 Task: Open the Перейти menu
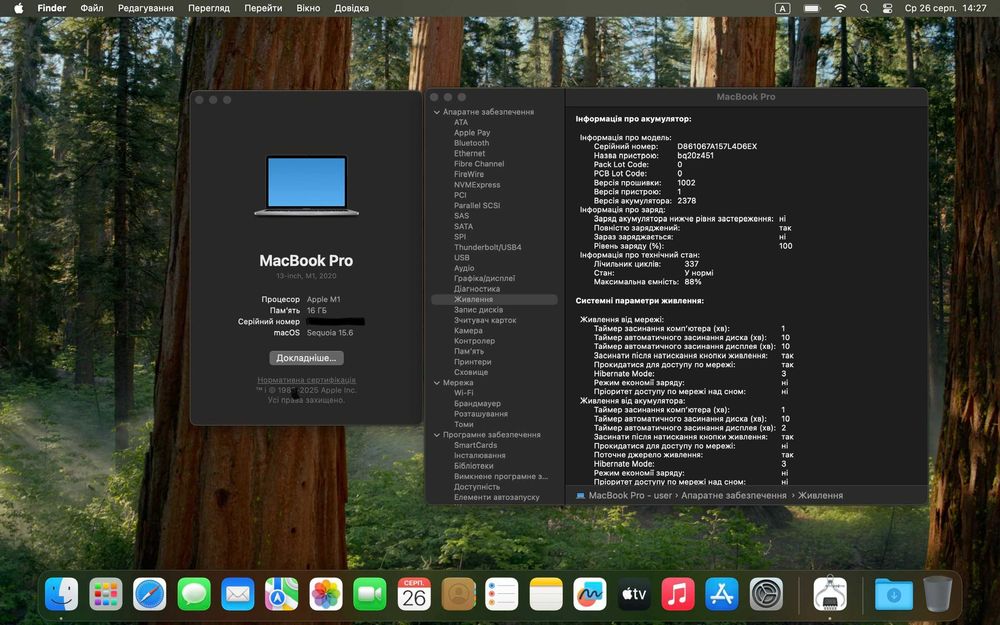[263, 8]
